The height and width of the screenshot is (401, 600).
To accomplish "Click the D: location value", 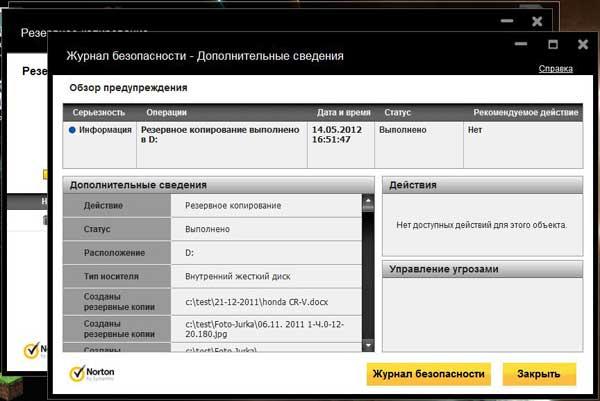I will (189, 253).
